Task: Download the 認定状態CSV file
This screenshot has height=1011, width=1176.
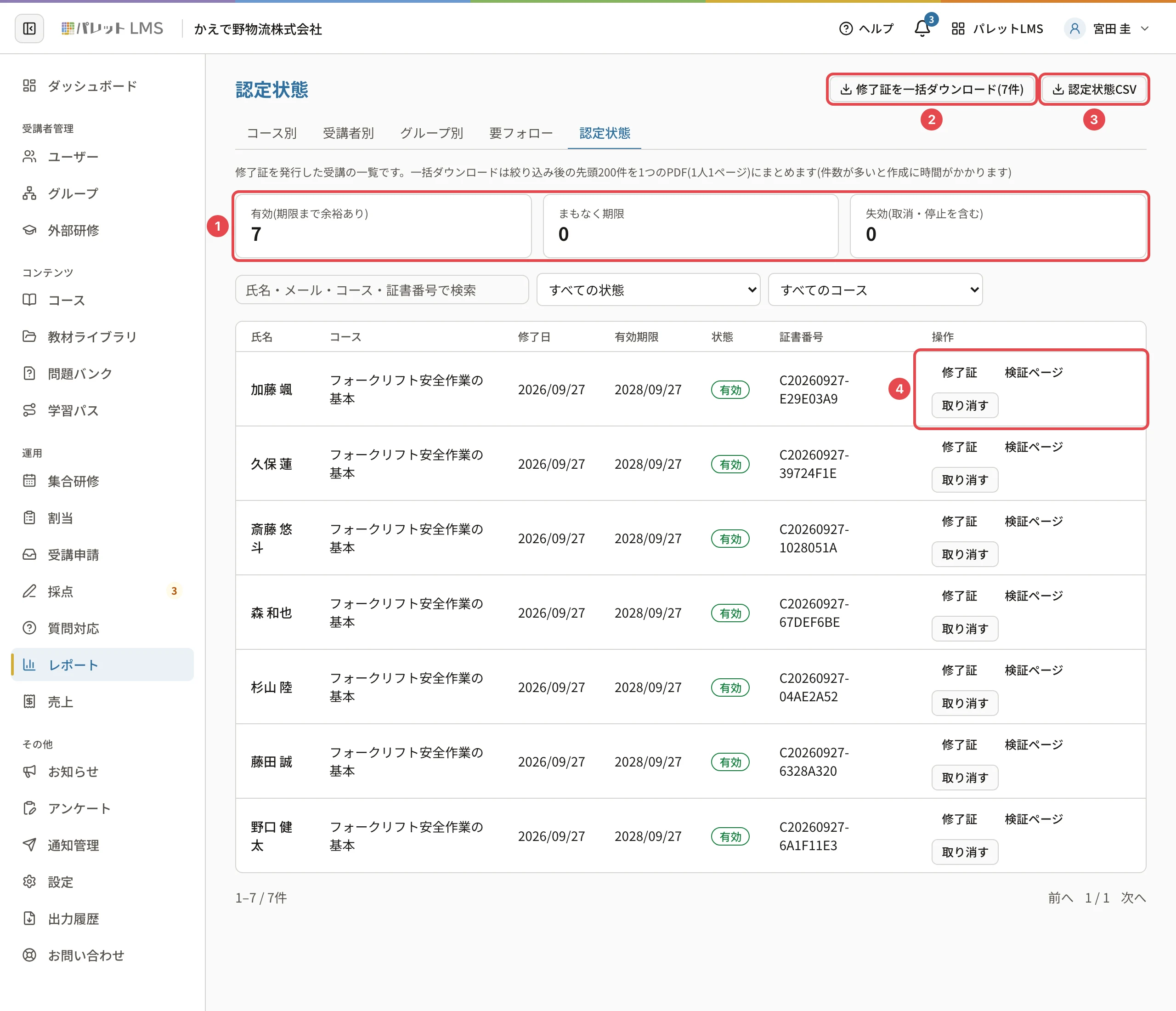Action: 1095,89
